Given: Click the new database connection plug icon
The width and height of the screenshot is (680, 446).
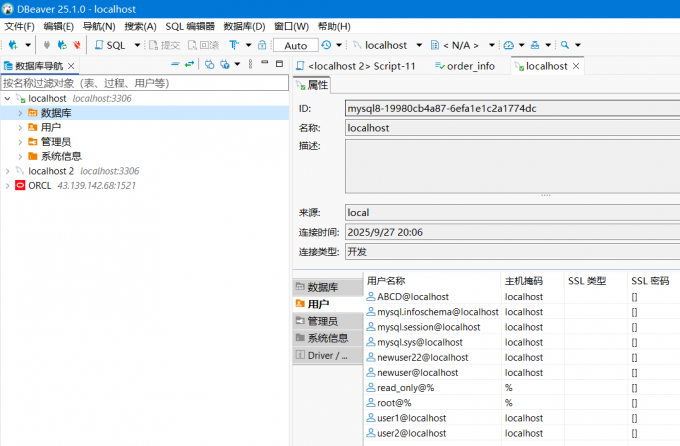Looking at the screenshot, I should click(x=13, y=45).
